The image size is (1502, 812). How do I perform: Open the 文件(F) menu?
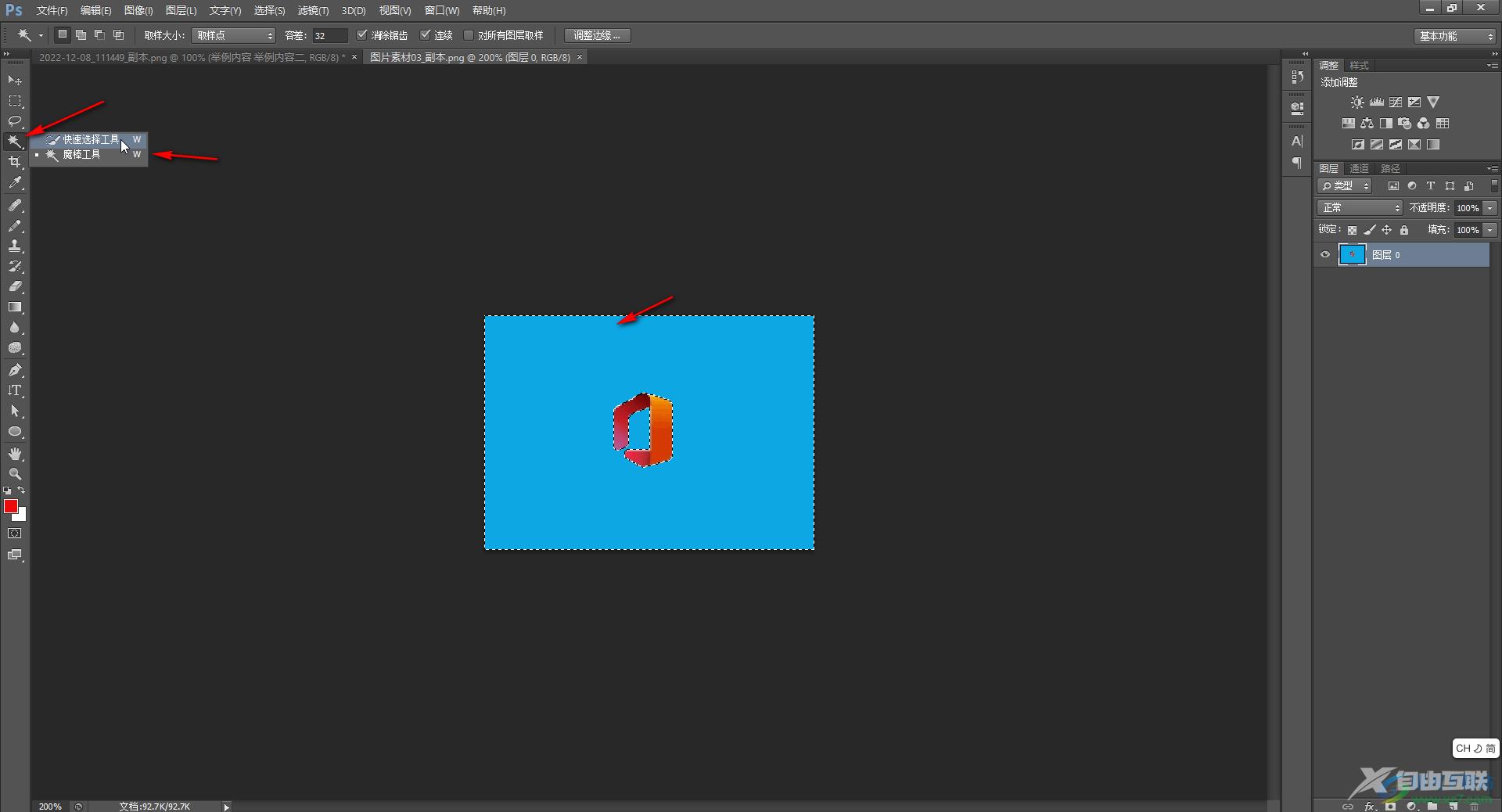(x=52, y=11)
